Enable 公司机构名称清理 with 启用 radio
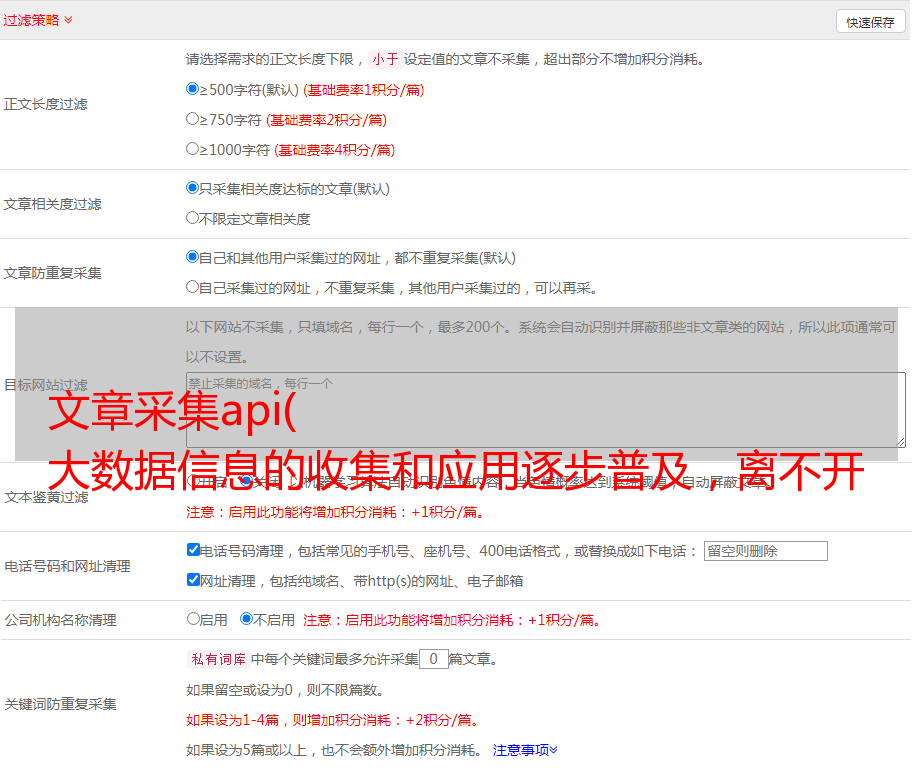 (194, 619)
